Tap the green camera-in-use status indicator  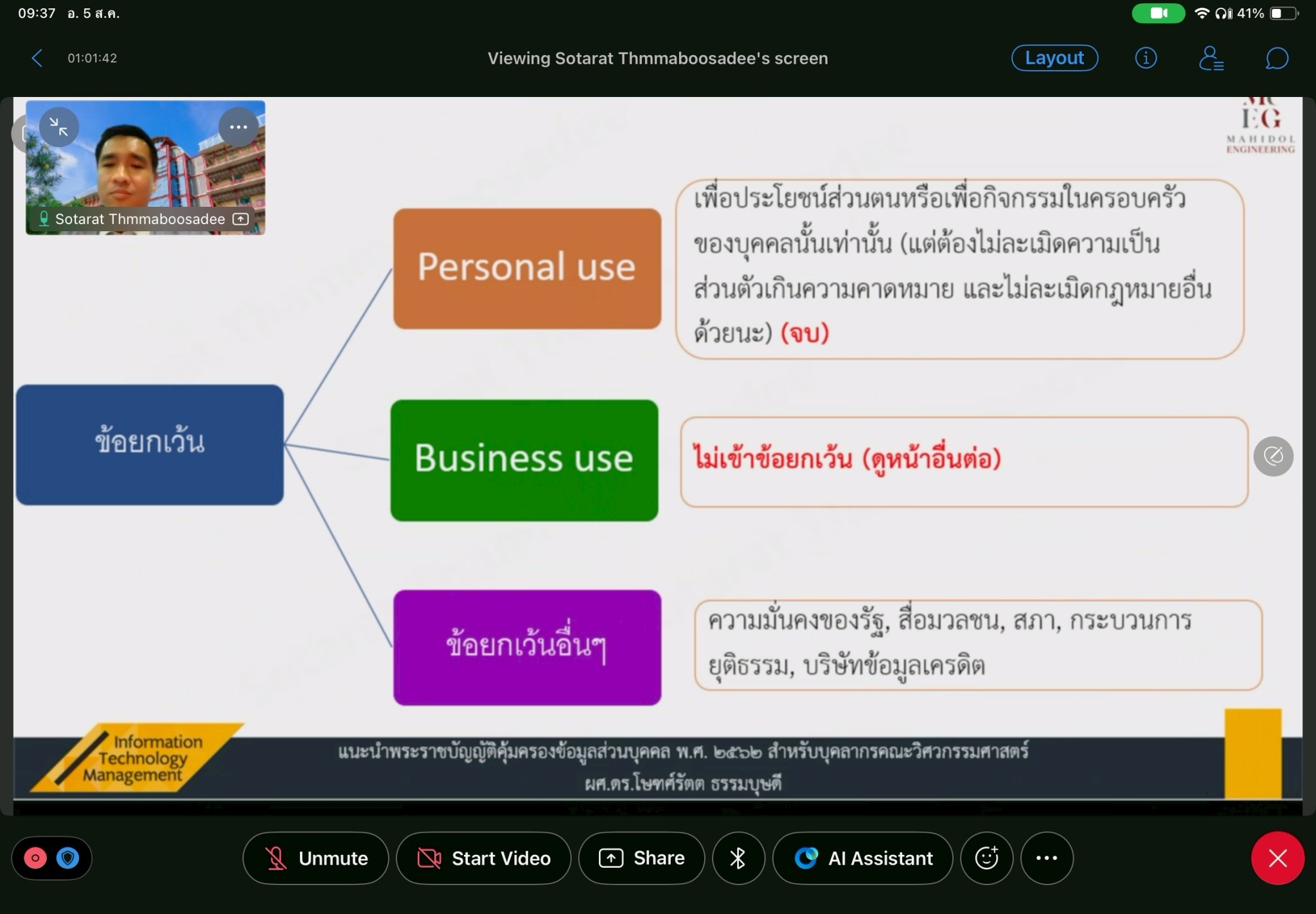click(1158, 13)
